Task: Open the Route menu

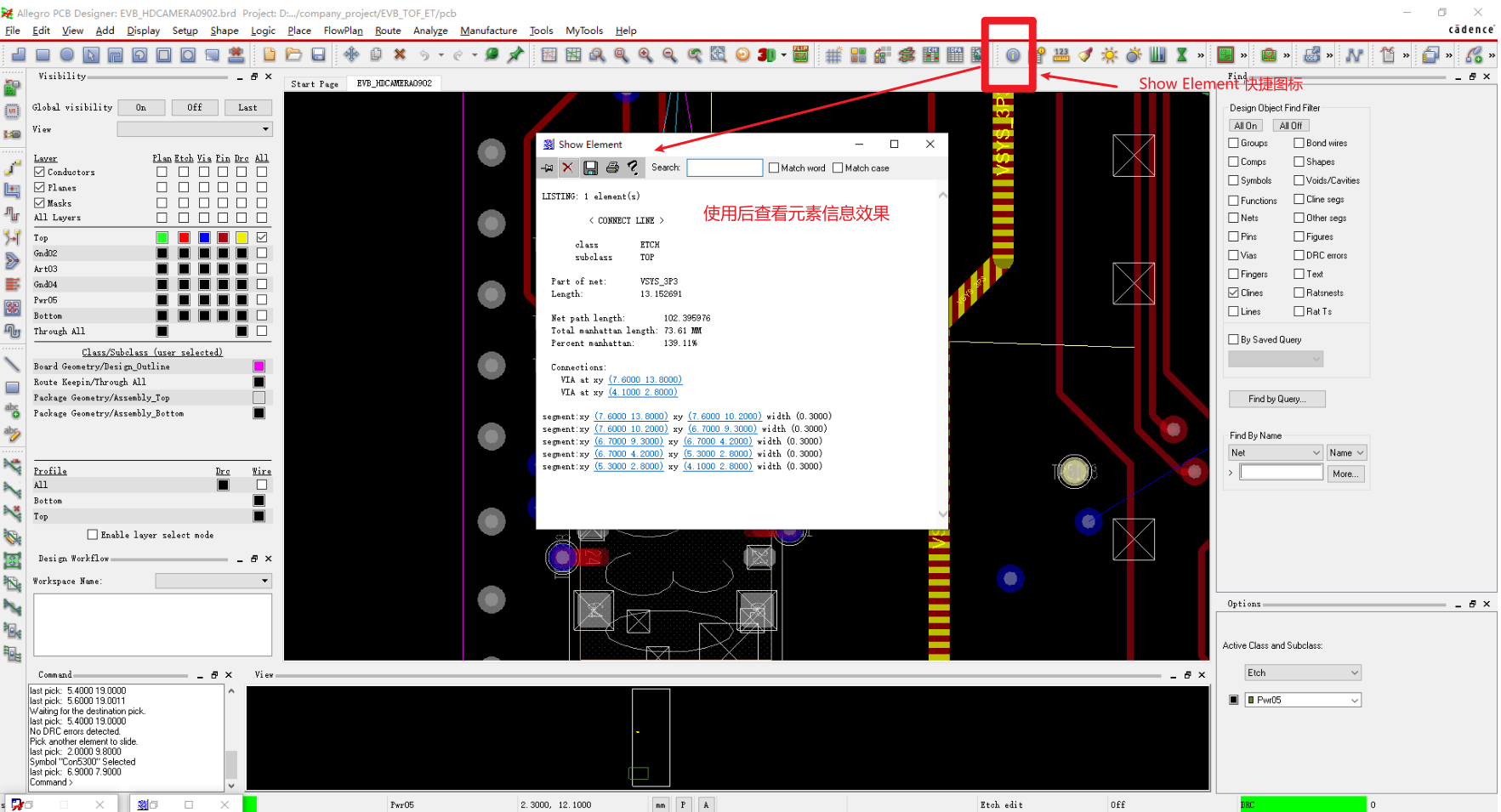Action: coord(388,31)
